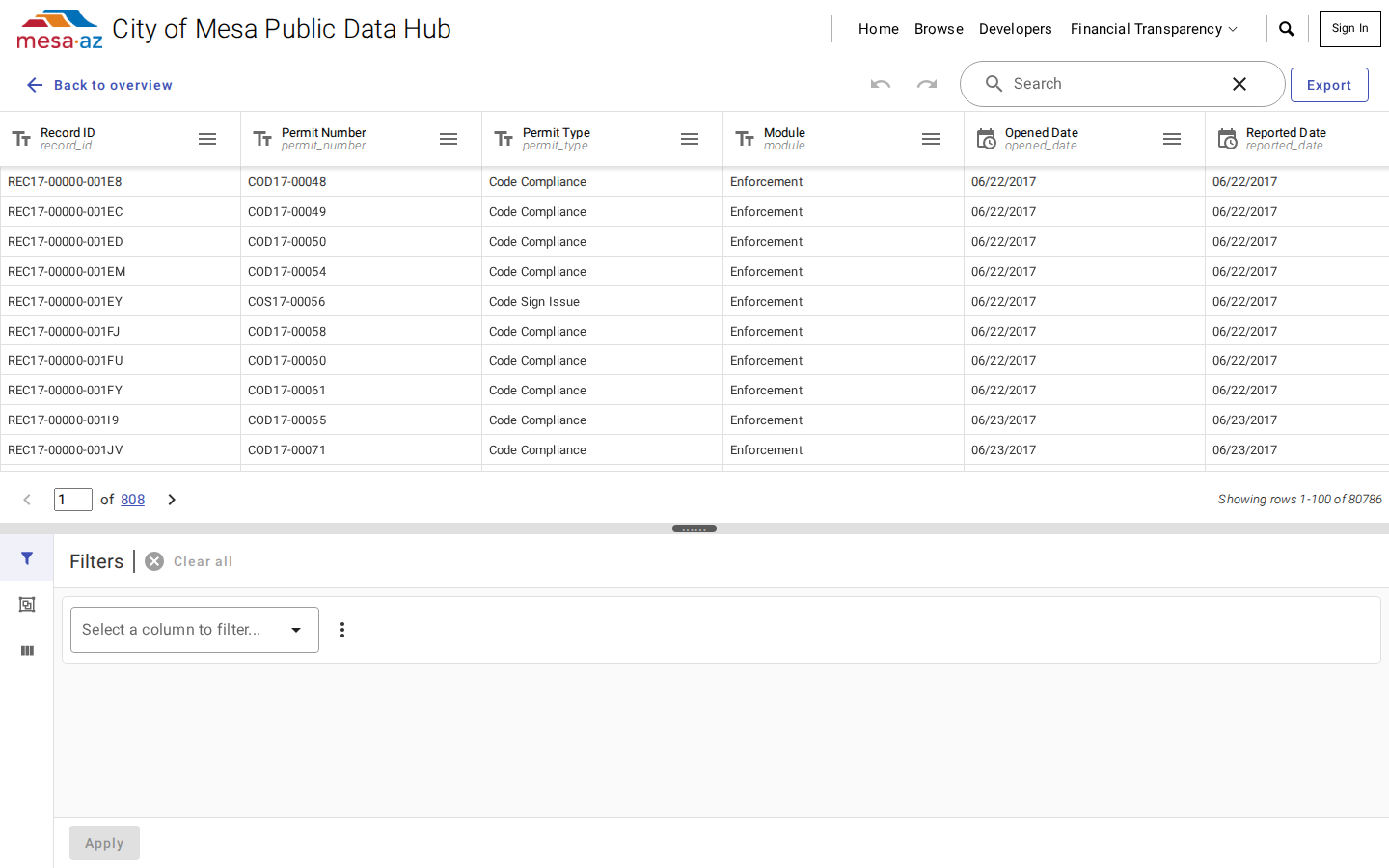Screen dimensions: 1389x868
Task: Click the page number input box
Action: [73, 500]
